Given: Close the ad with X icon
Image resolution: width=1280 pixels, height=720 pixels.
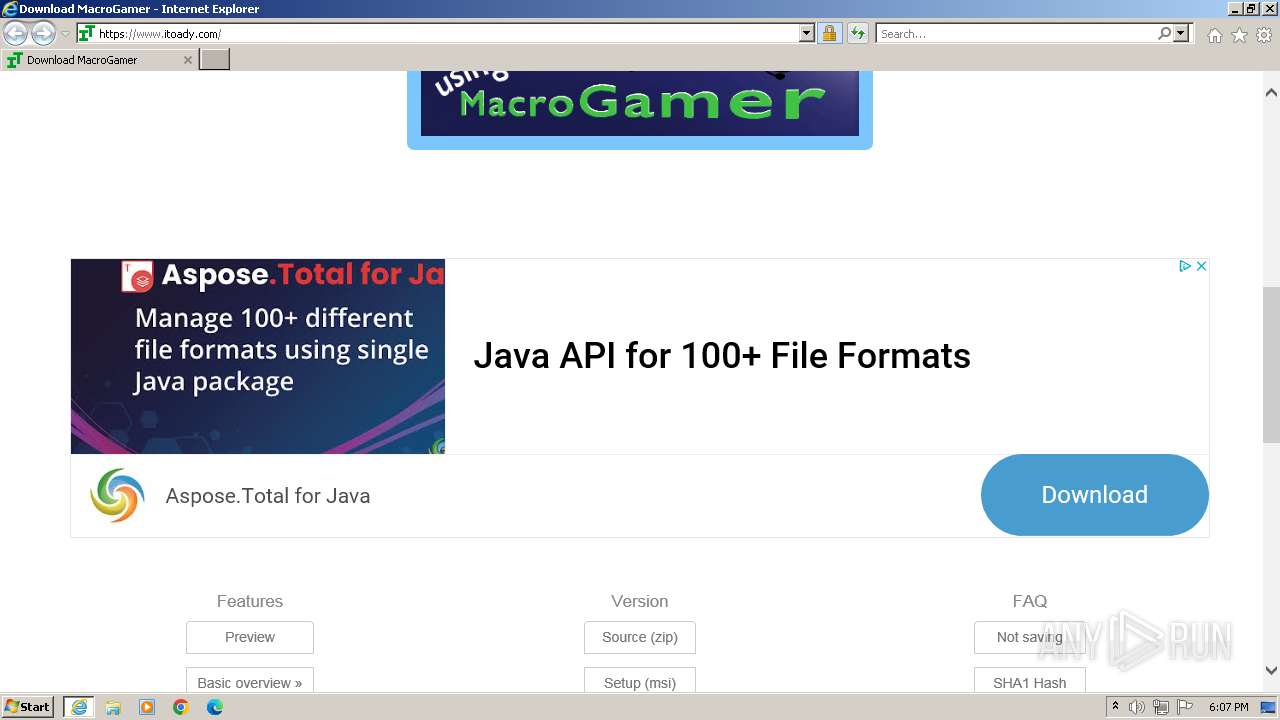Looking at the screenshot, I should point(1201,266).
